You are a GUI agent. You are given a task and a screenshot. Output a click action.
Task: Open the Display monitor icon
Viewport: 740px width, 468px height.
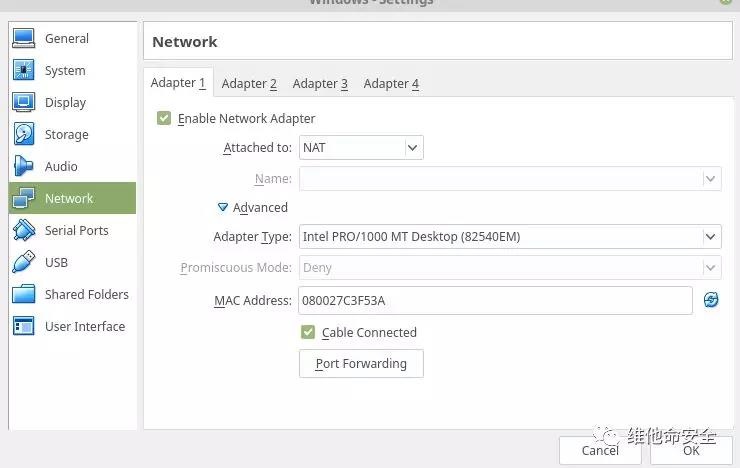pos(24,103)
